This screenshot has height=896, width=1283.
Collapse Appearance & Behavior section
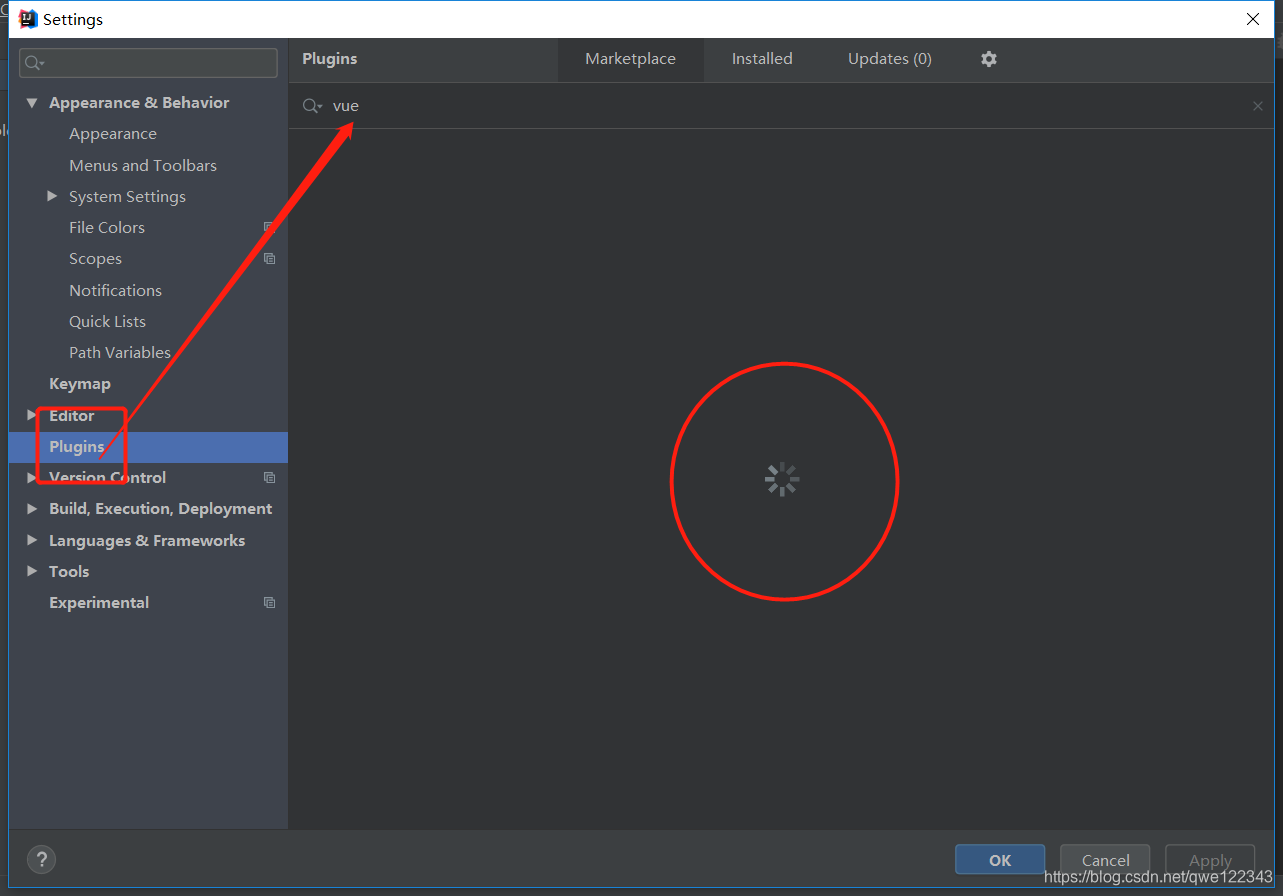tap(32, 103)
